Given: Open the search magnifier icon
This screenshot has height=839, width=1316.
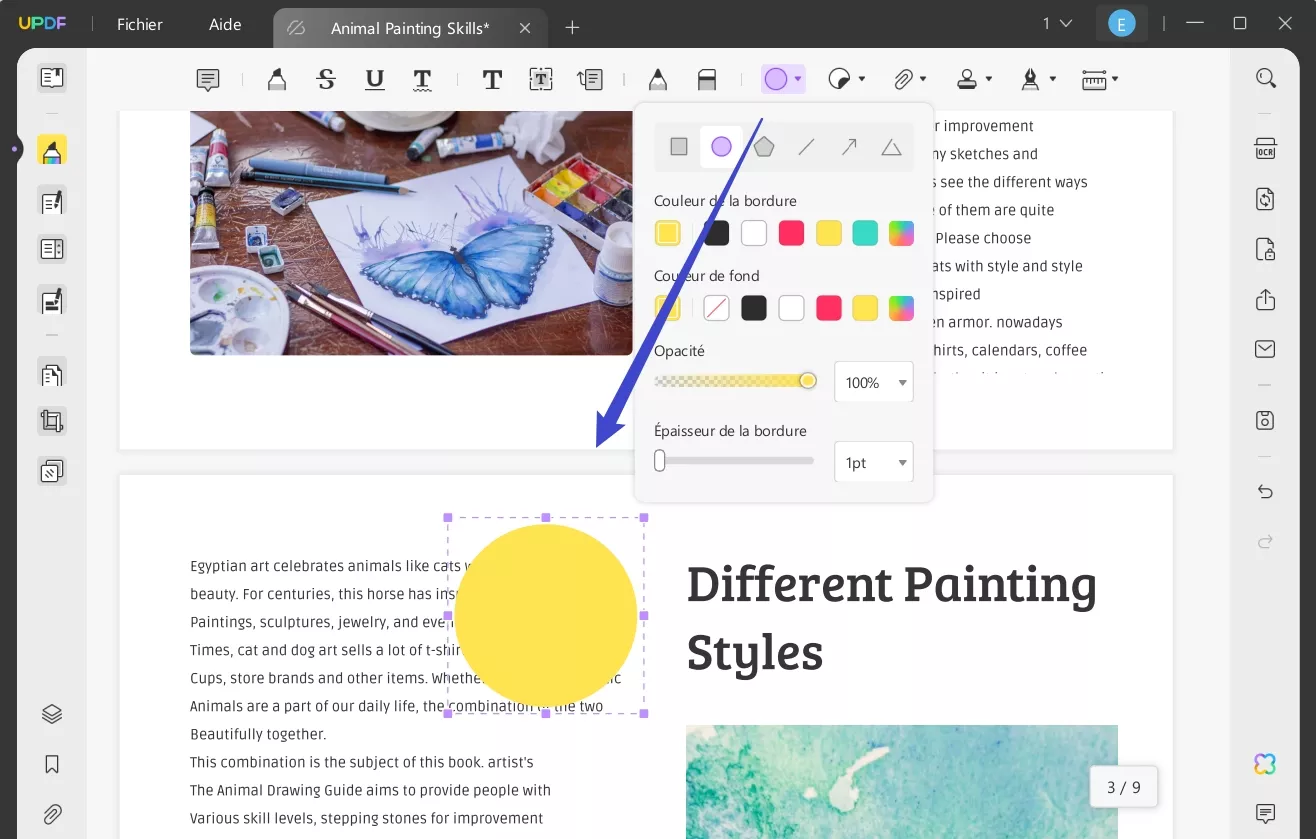Looking at the screenshot, I should coord(1266,78).
